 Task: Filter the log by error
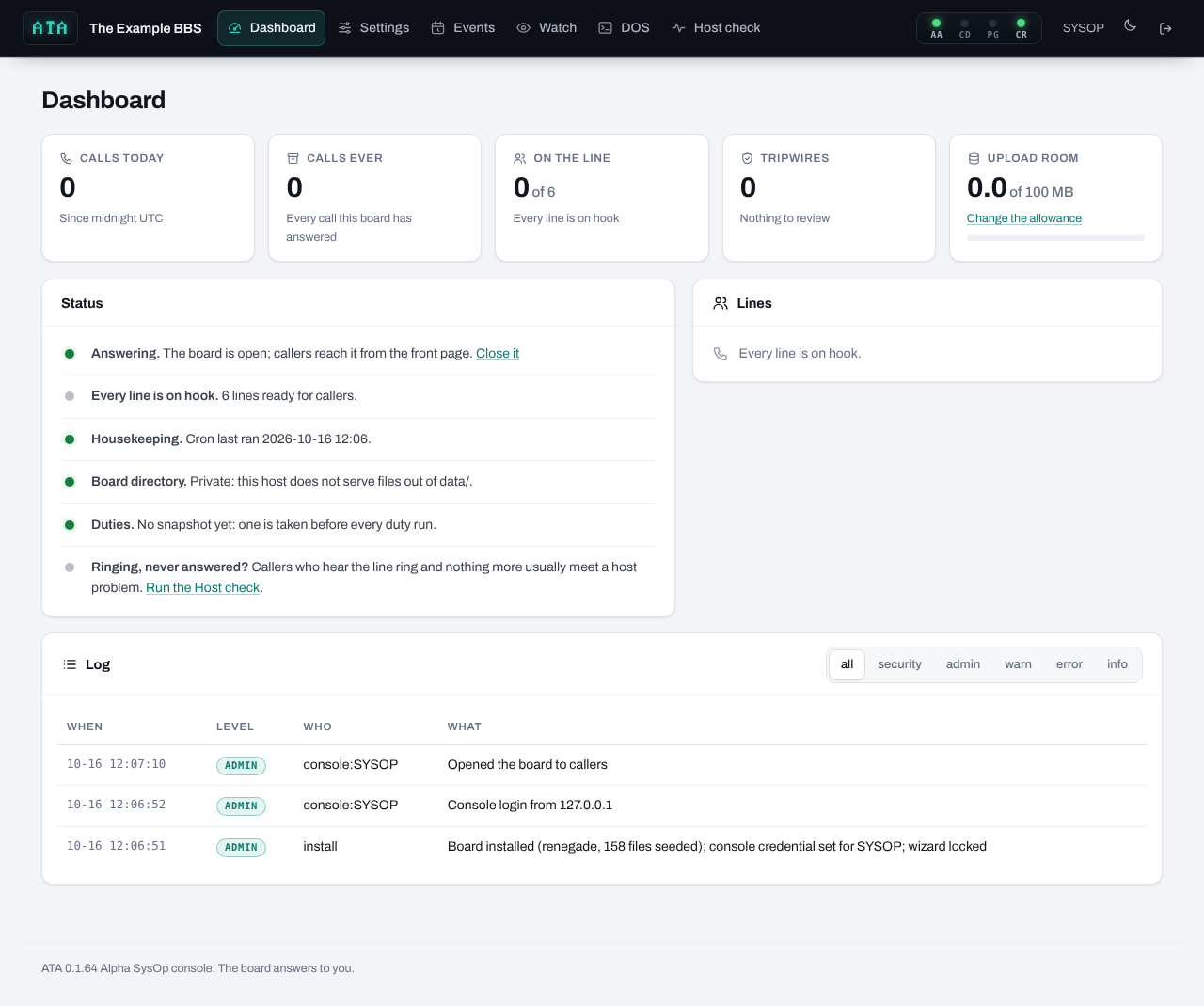pyautogui.click(x=1069, y=664)
